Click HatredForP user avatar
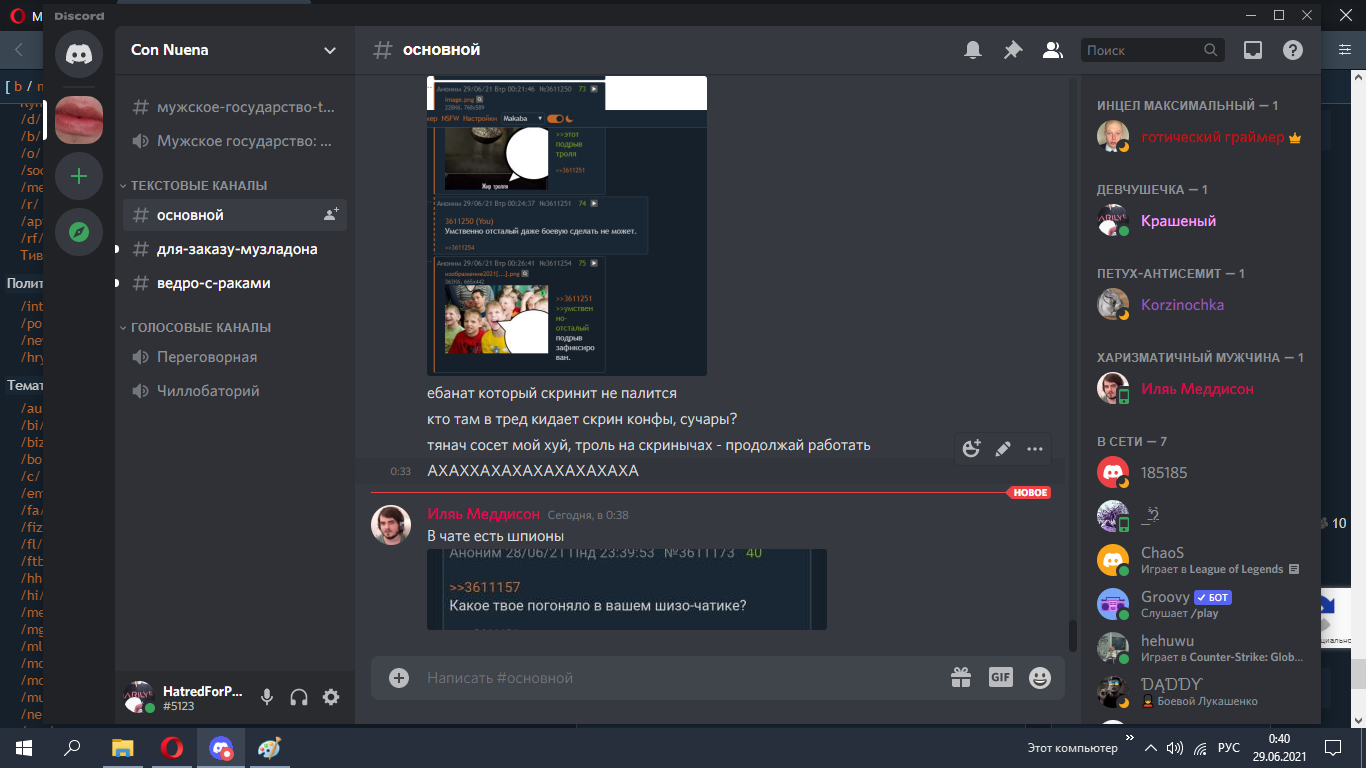The image size is (1366, 768). click(138, 697)
